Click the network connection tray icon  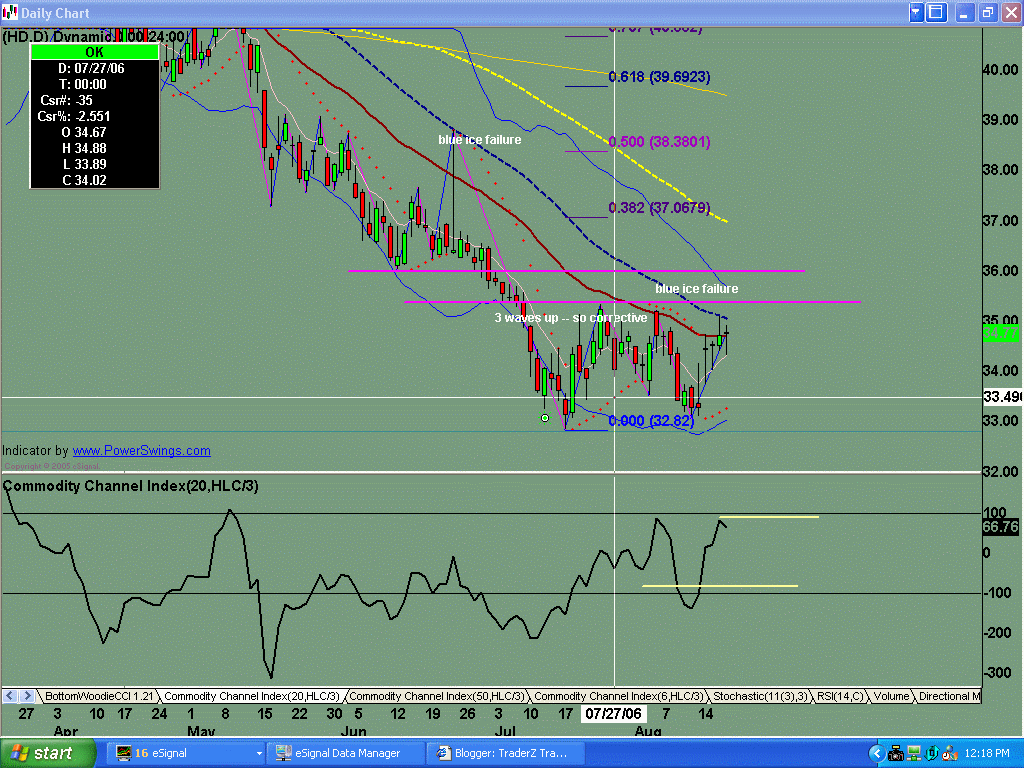pos(914,754)
